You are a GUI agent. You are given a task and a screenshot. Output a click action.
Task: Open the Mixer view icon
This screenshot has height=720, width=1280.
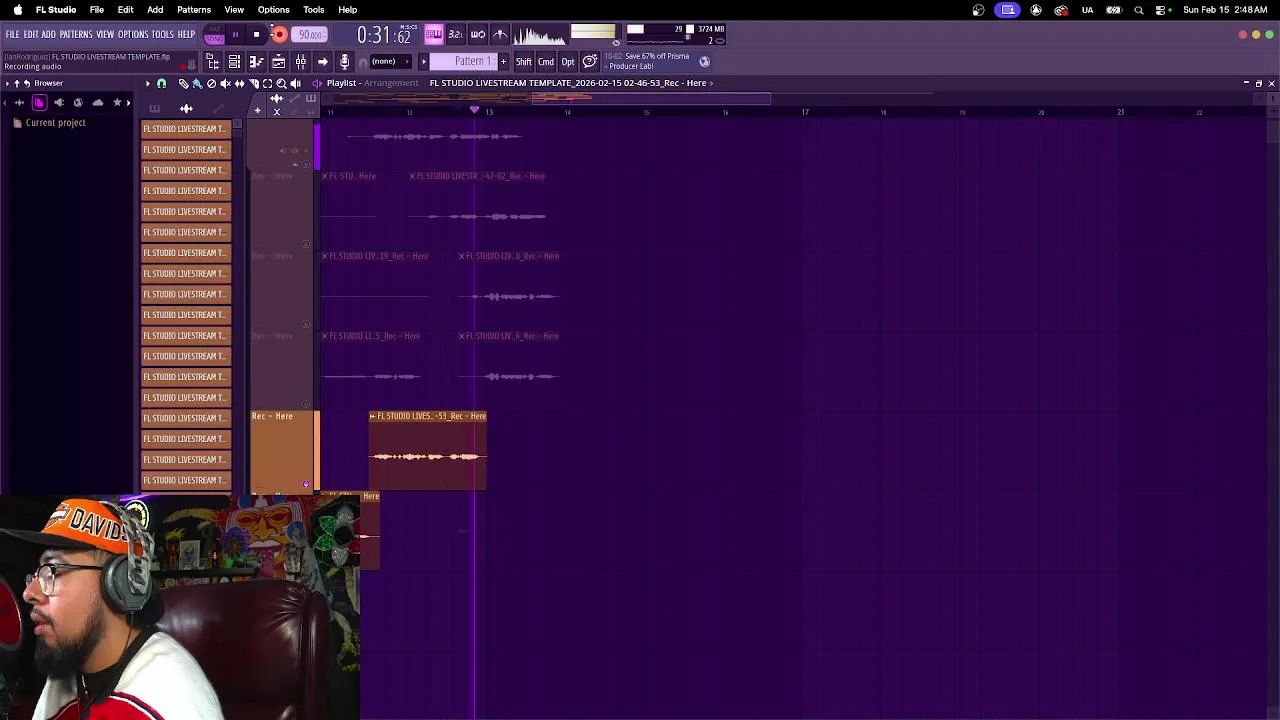pos(300,62)
